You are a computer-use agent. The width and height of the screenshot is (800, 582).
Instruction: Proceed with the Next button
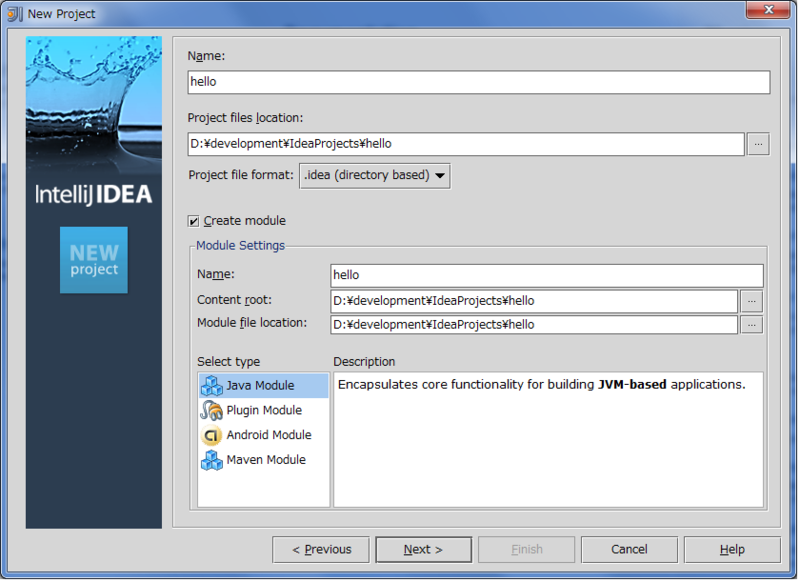point(423,550)
